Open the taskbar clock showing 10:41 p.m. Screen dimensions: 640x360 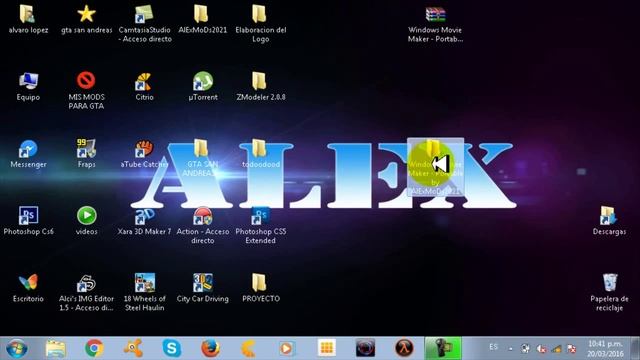[605, 349]
